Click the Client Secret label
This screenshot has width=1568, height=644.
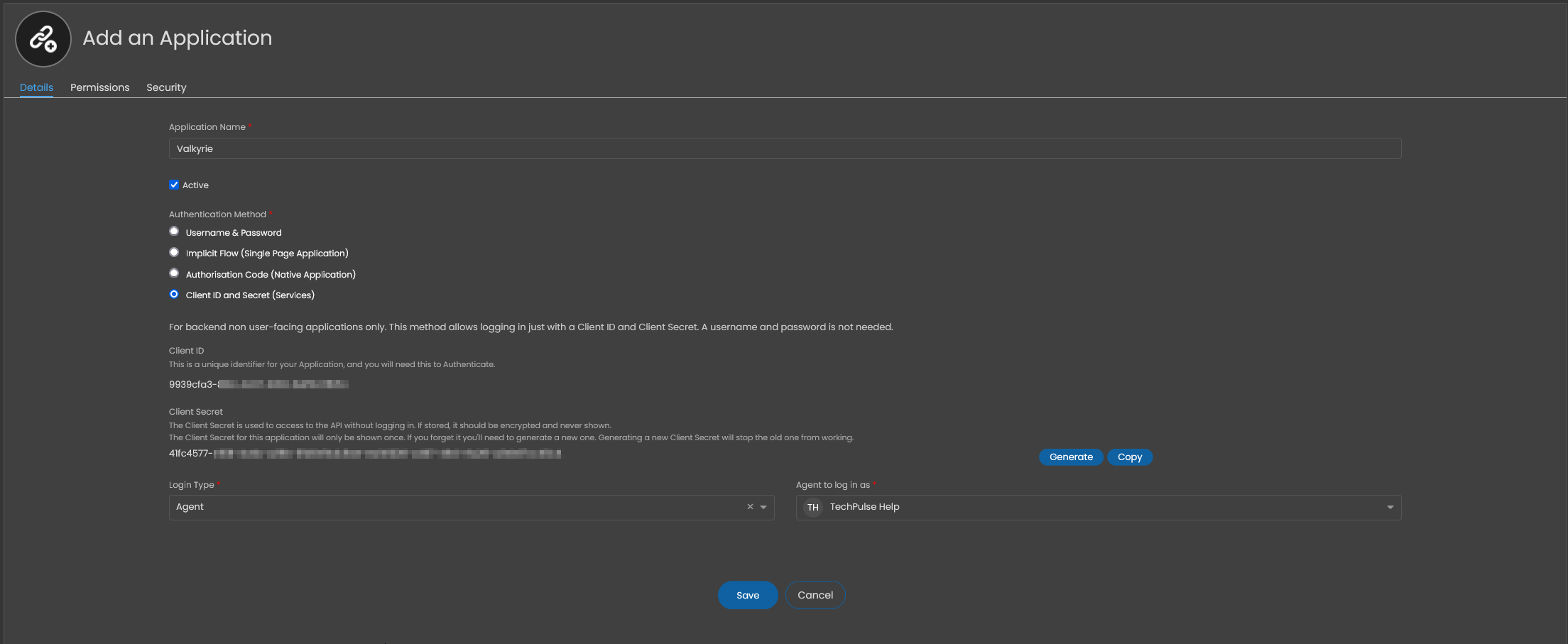196,412
